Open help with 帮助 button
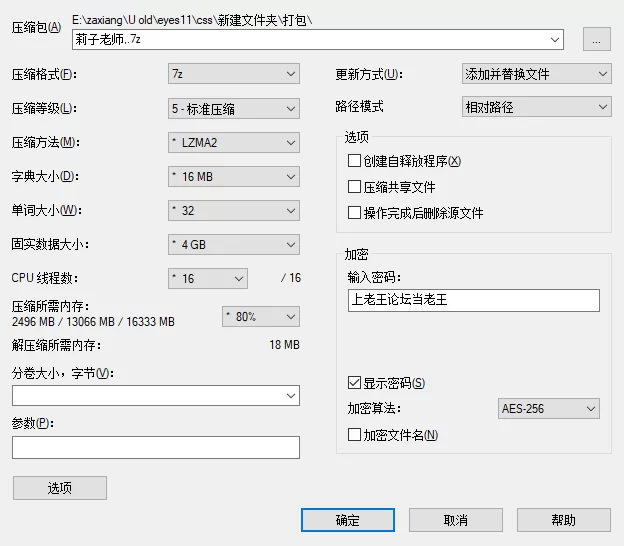The image size is (624, 546). [x=564, y=520]
